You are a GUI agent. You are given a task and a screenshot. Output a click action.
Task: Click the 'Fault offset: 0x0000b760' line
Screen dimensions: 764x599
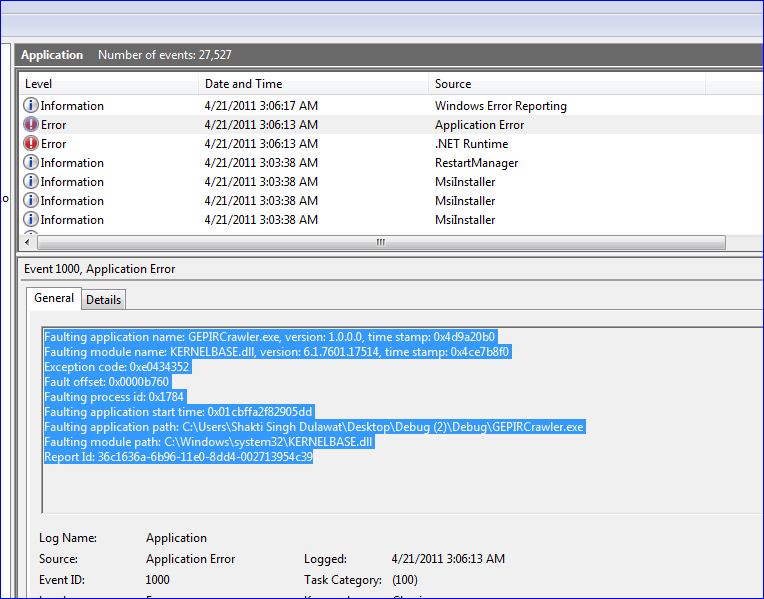(x=107, y=382)
